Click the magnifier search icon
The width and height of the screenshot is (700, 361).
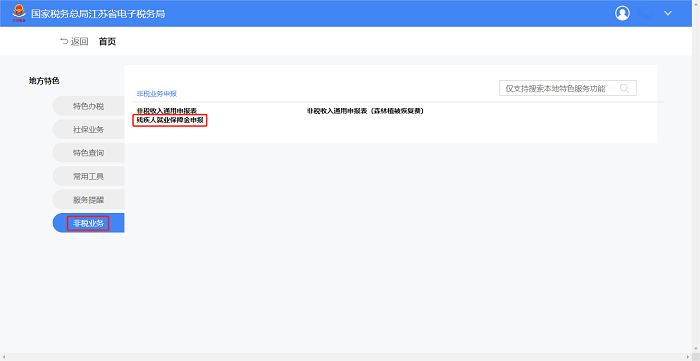(624, 88)
